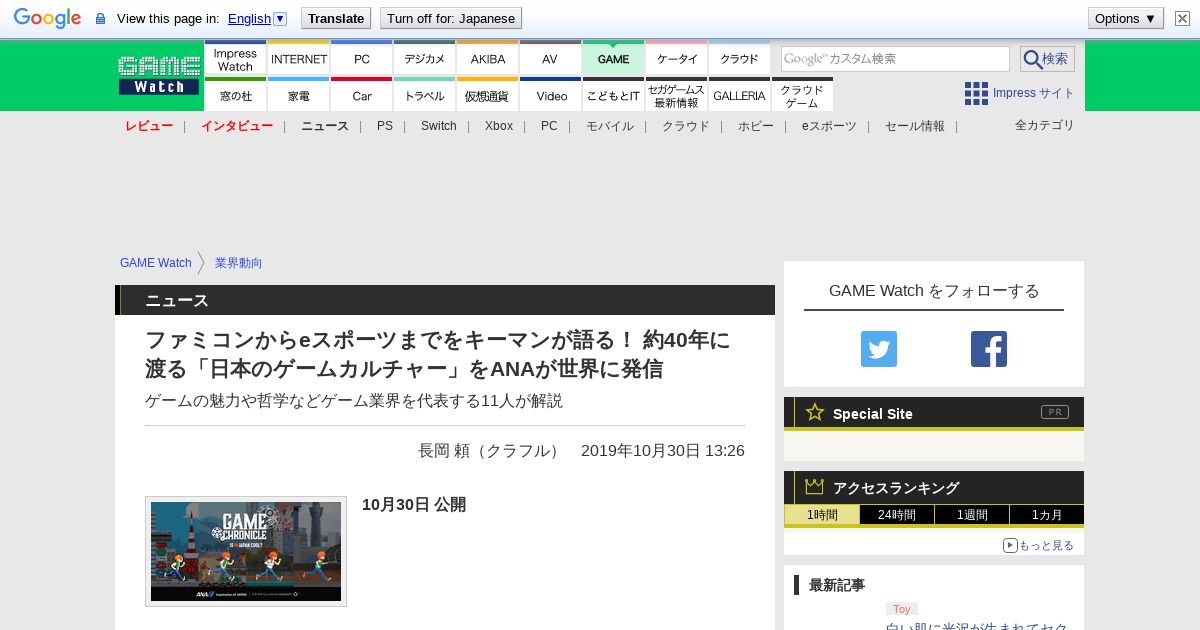
Task: Focus the Google custom search field
Action: [895, 59]
